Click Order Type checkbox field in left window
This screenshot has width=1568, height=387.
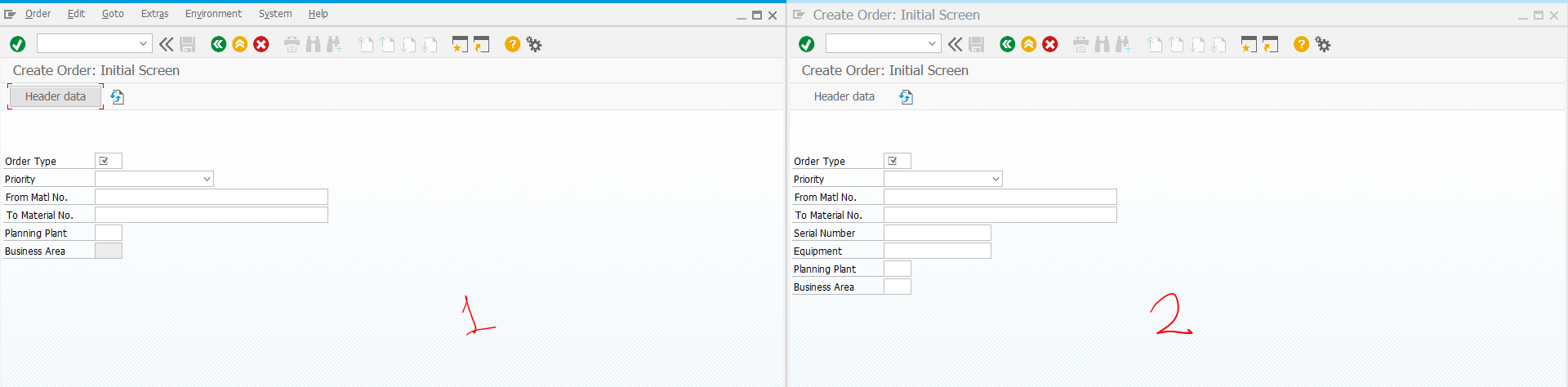click(108, 161)
